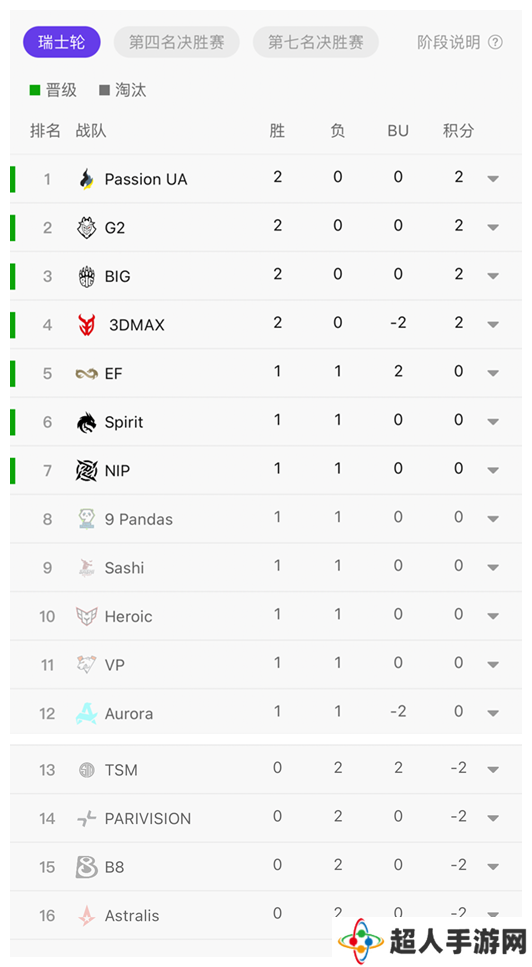The image size is (532, 967).
Task: Click the Passion UA team logo
Action: click(87, 179)
